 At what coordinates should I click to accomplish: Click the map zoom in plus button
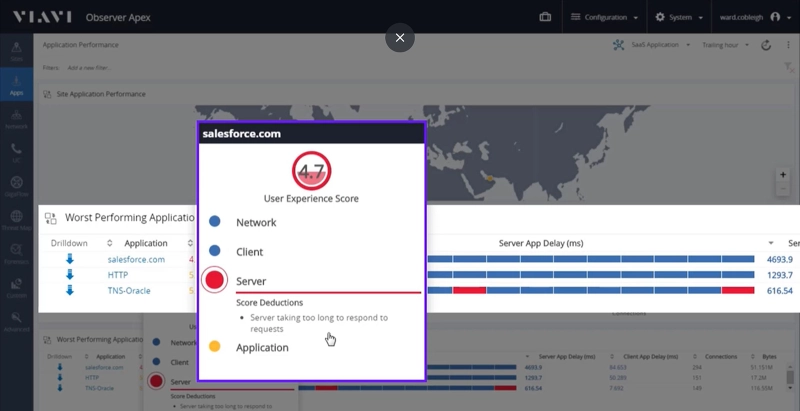[783, 174]
